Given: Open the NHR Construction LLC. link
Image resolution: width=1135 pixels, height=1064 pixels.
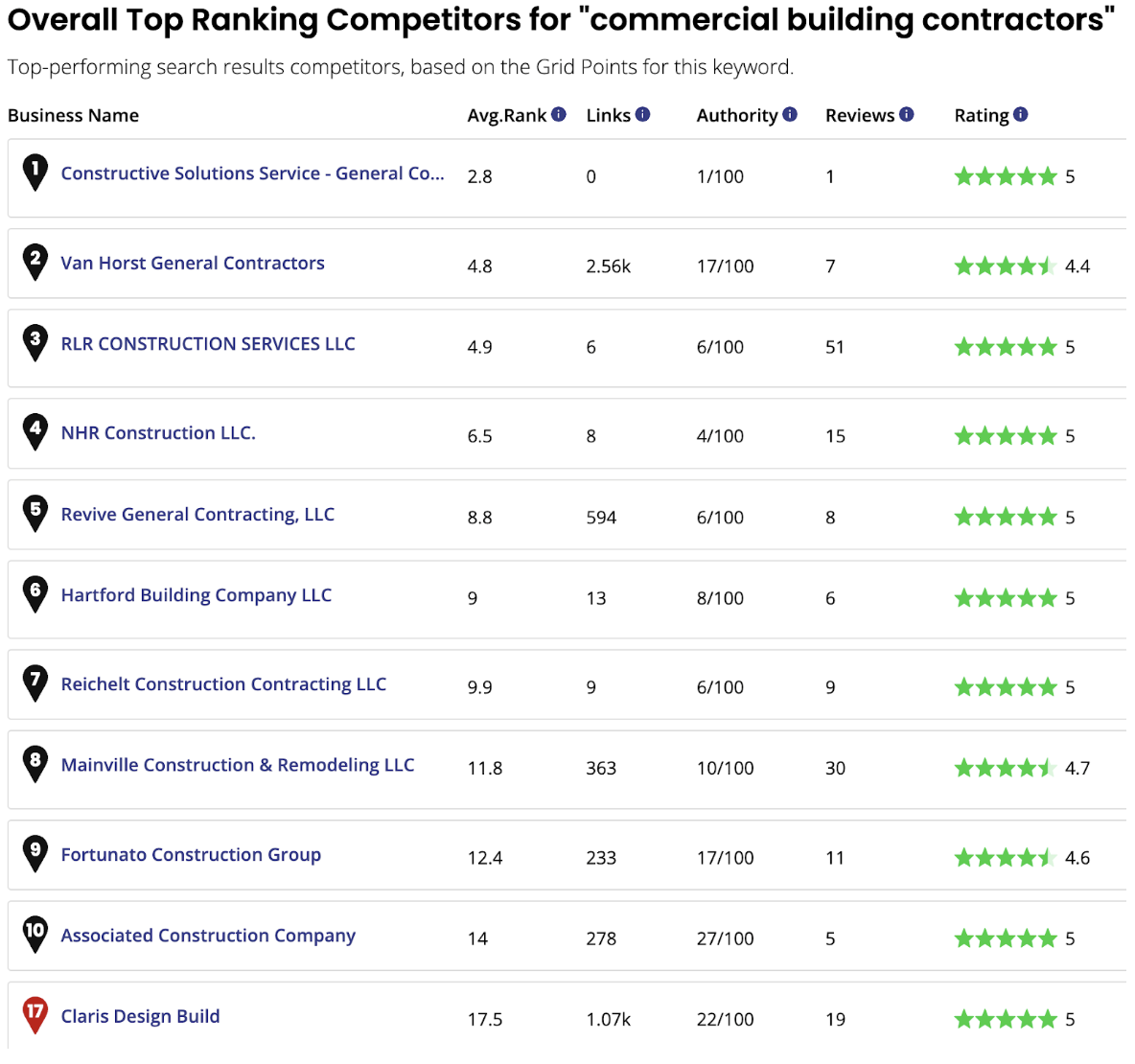Looking at the screenshot, I should pos(158,432).
